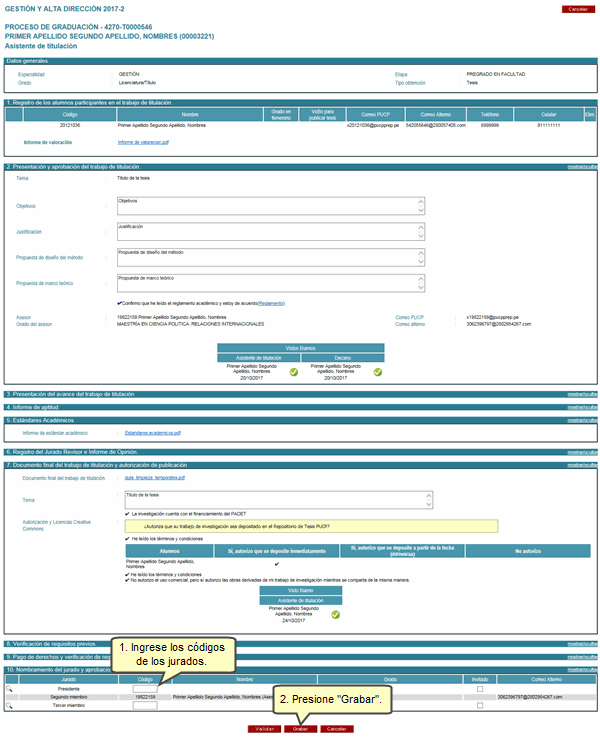Click Cancelar button next to Grabar
Screen dimensions: 600x740
tap(337, 729)
